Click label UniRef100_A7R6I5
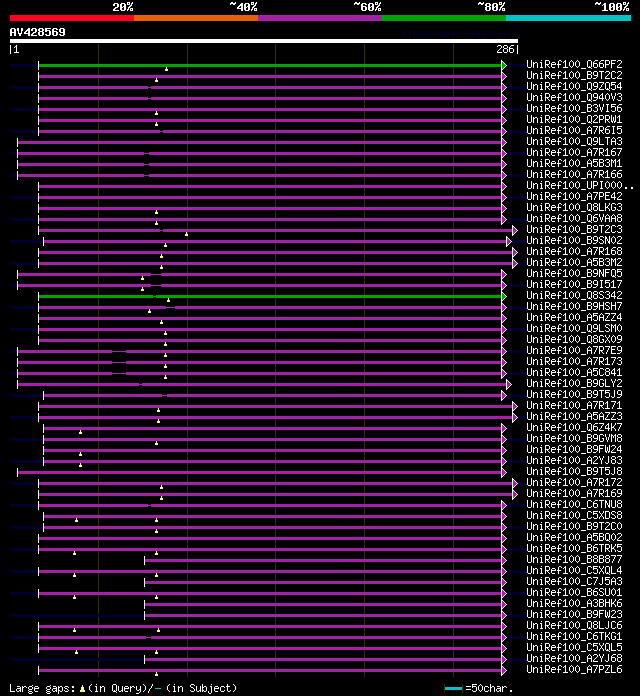The image size is (640, 696). (574, 130)
